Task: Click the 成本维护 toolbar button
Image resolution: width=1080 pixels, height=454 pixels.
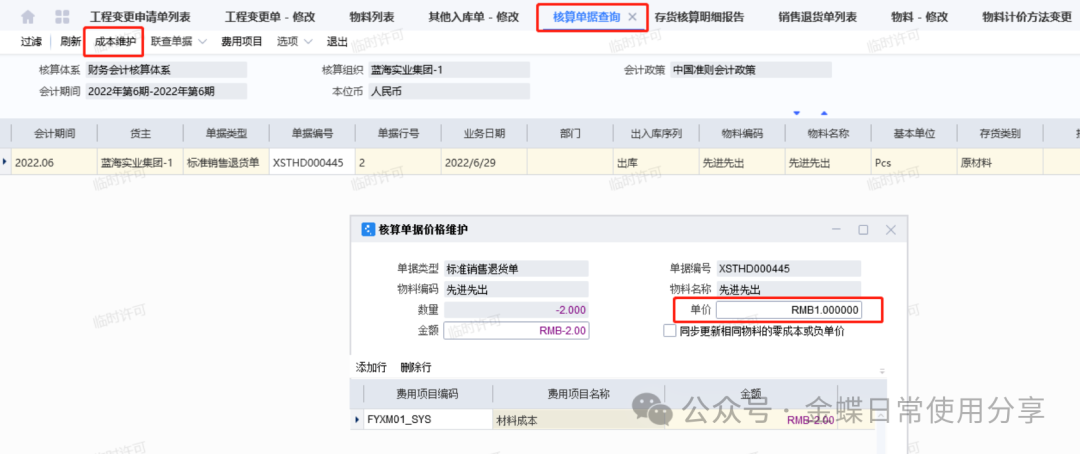Action: point(115,41)
